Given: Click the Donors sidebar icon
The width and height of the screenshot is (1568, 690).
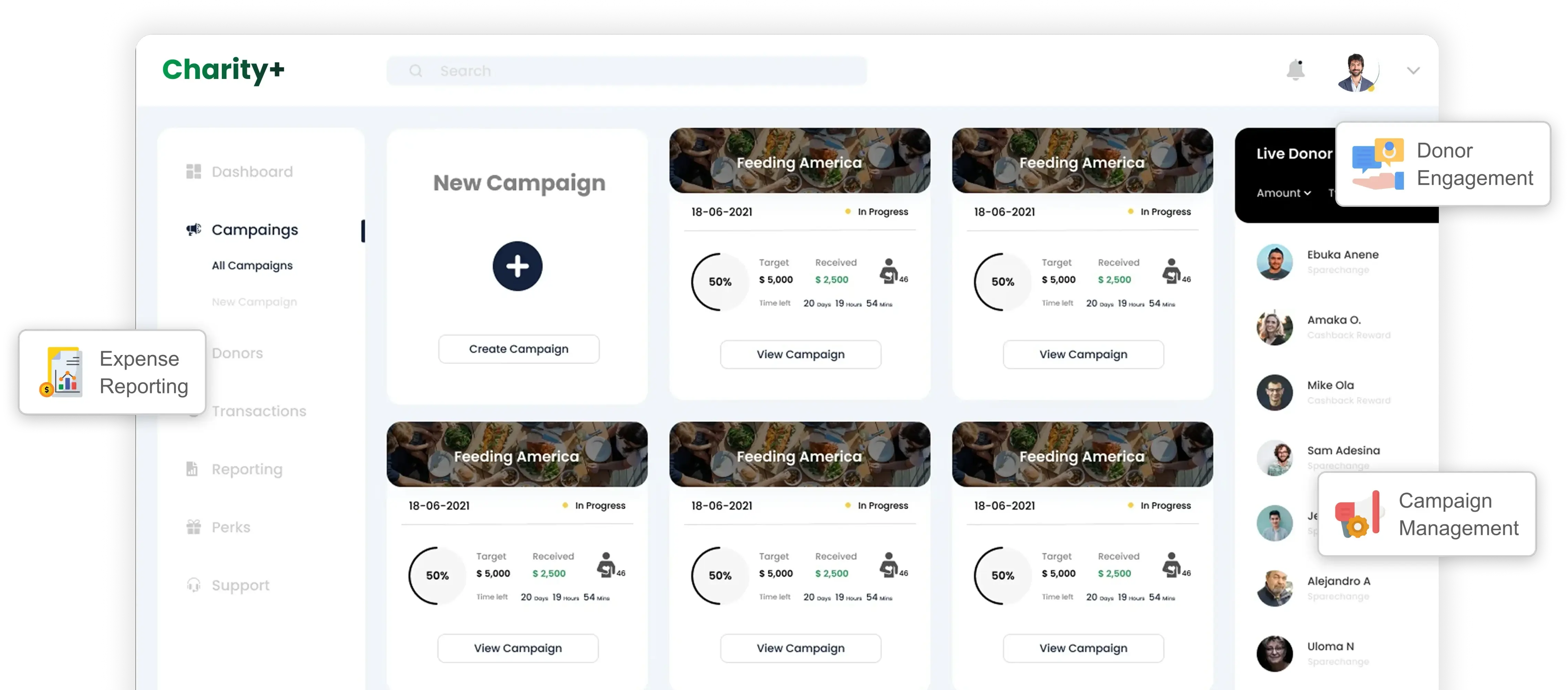Looking at the screenshot, I should 194,353.
